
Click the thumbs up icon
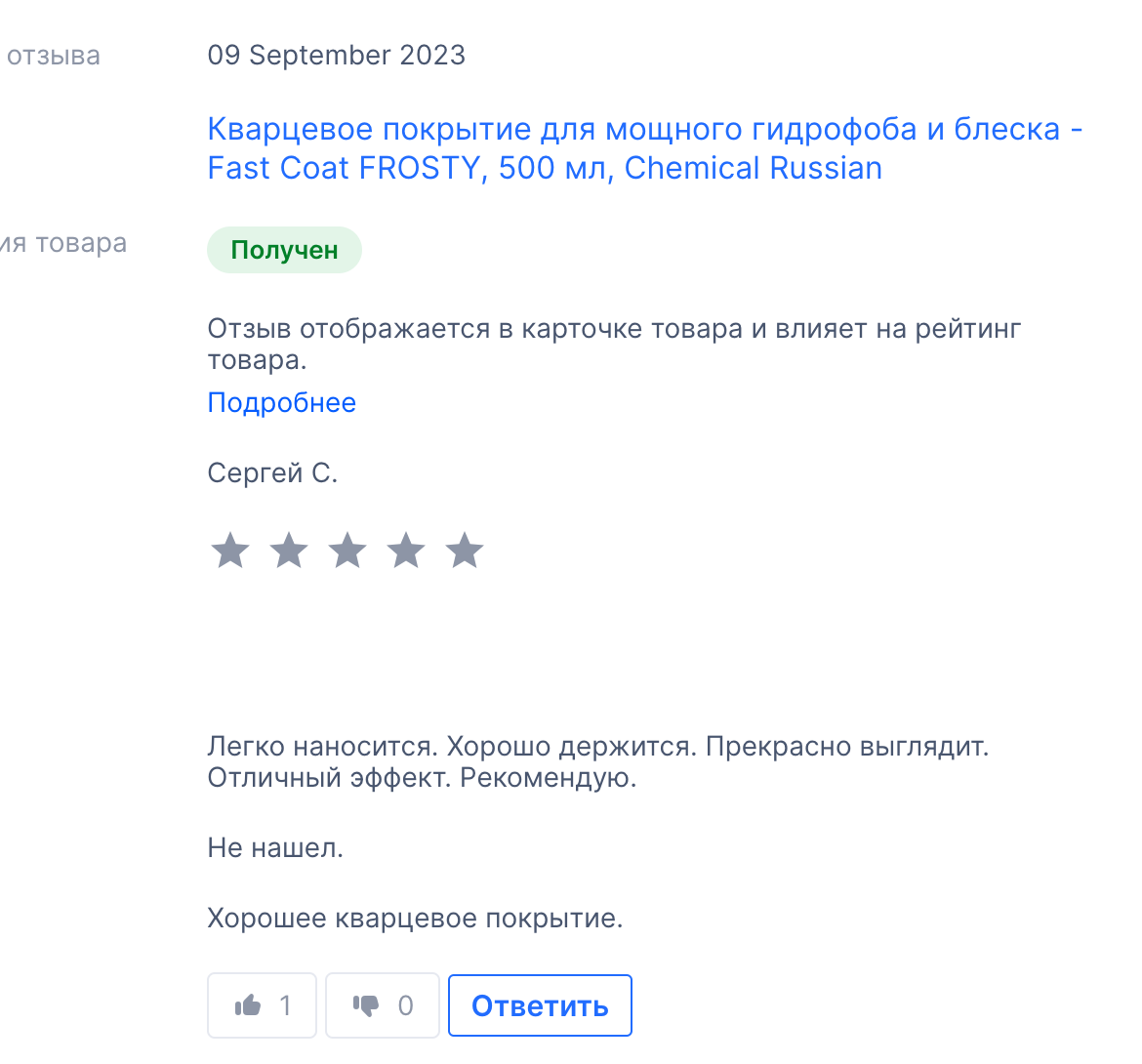pyautogui.click(x=248, y=1005)
